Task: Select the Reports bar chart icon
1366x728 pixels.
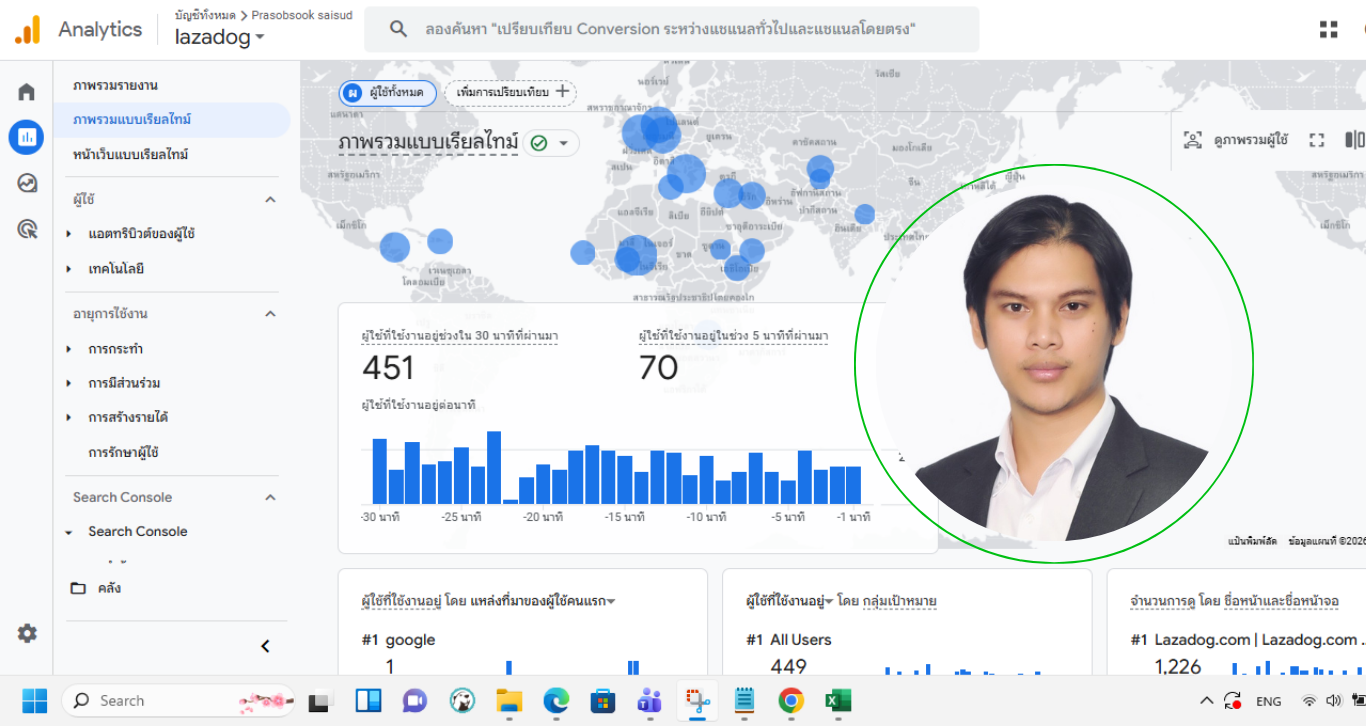Action: pos(27,137)
